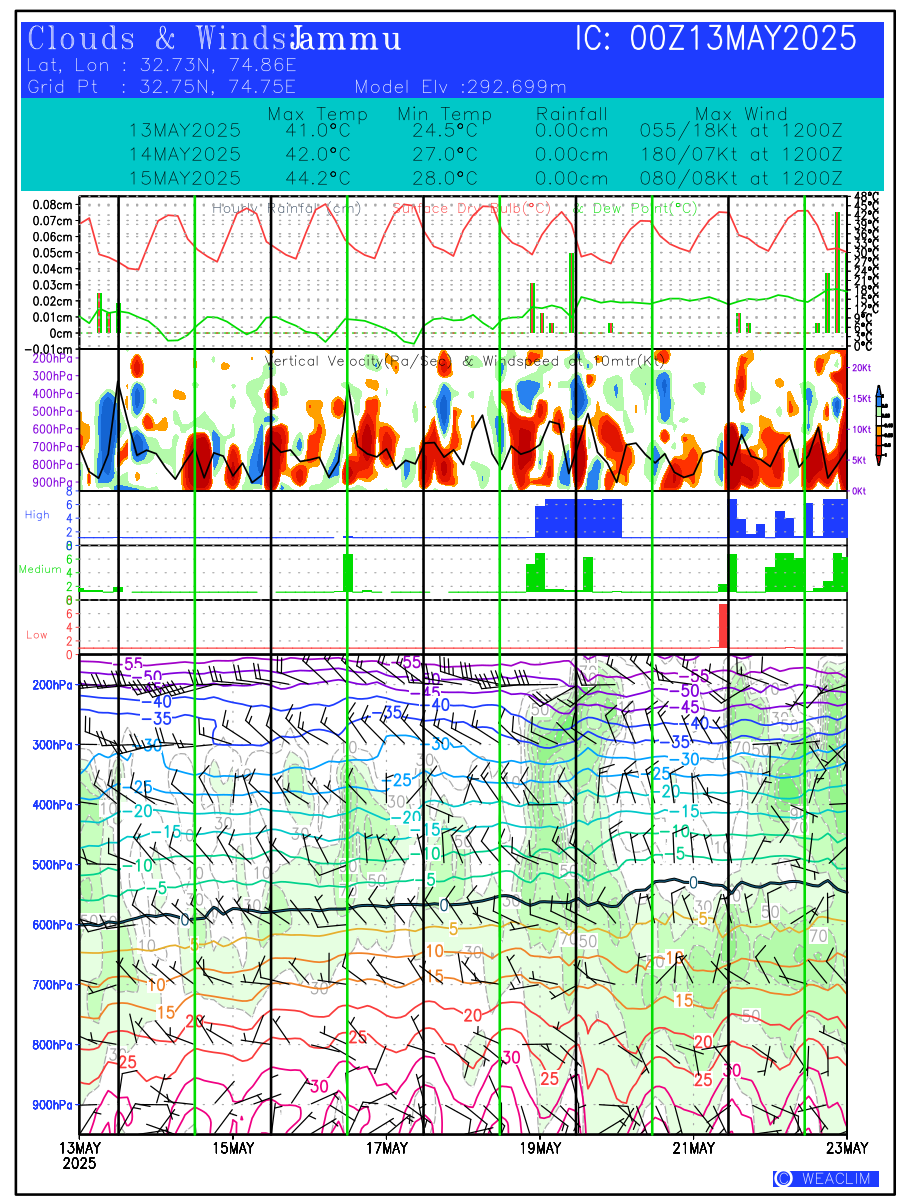Screen dimensions: 900x1200
Task: Click max wind '055/18Kt at 1200Z'
Action: pyautogui.click(x=741, y=131)
